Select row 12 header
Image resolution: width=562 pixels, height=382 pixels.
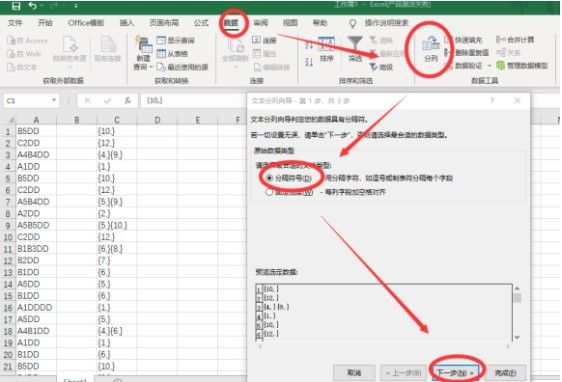(8, 261)
